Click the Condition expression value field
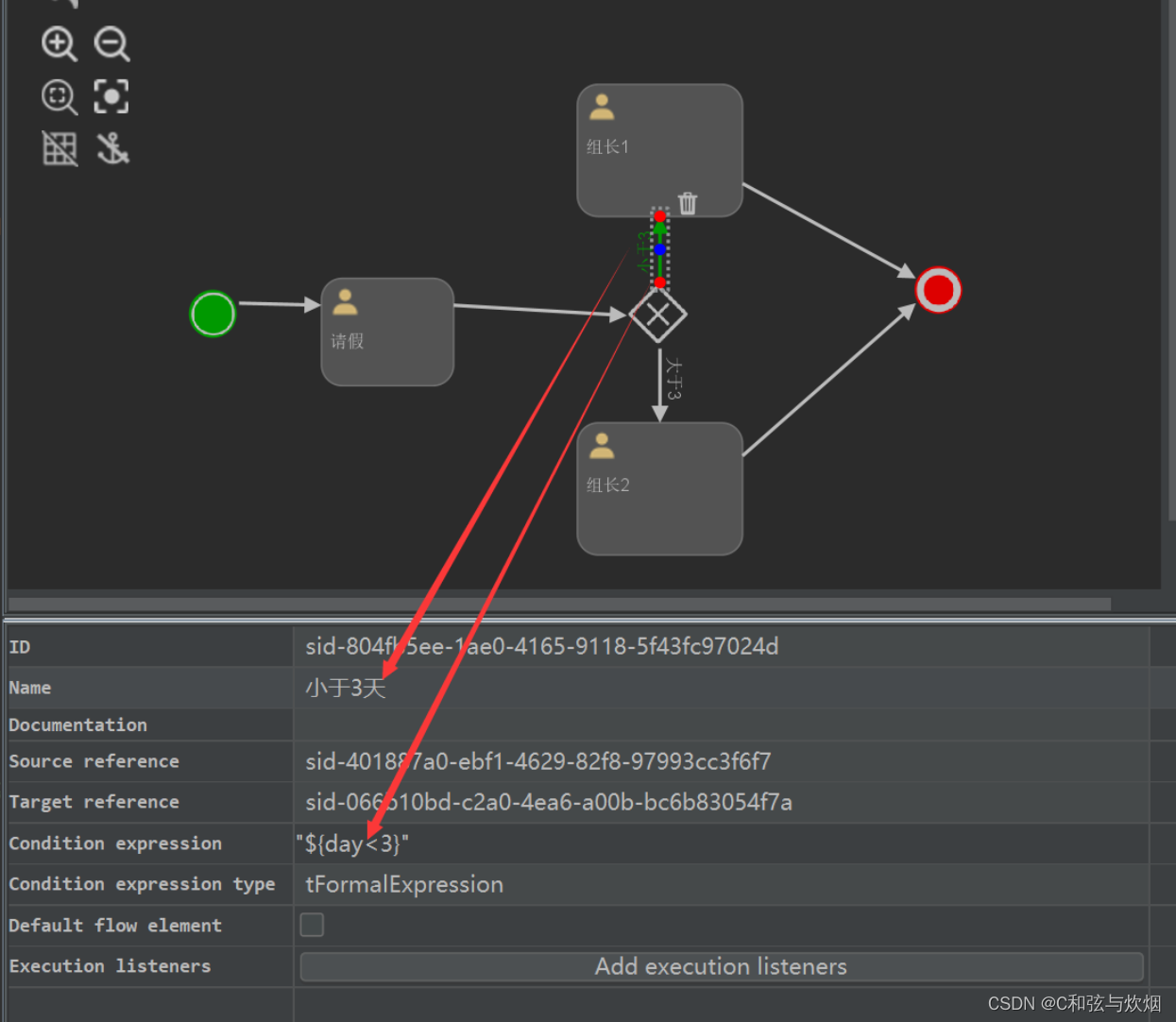Viewport: 1176px width, 1022px height. coord(354,843)
